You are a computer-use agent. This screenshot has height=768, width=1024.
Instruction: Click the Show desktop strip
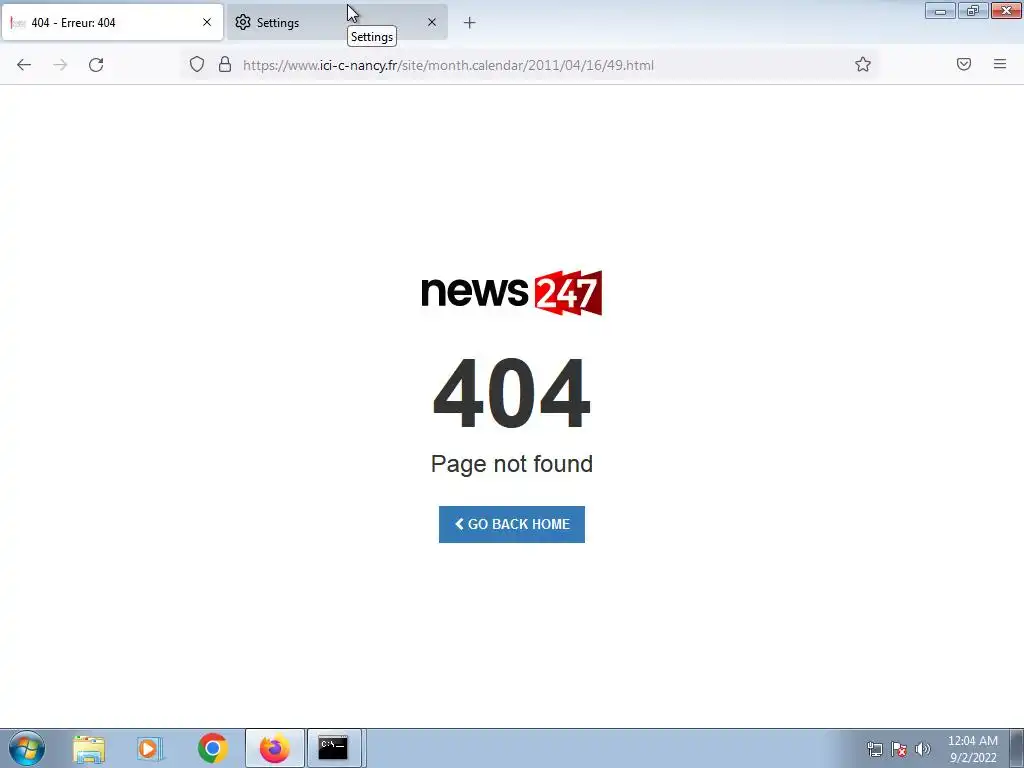click(1017, 748)
